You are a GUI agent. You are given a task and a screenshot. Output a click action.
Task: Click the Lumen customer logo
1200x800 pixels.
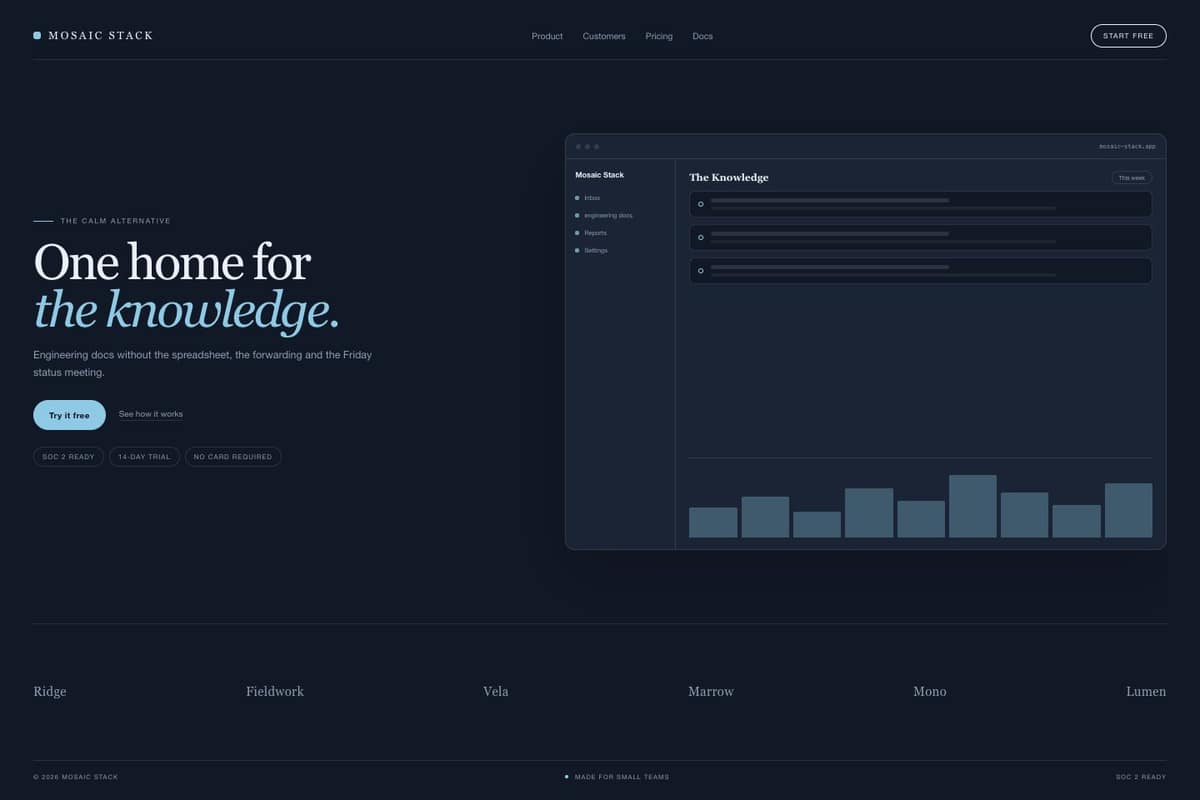(x=1146, y=691)
